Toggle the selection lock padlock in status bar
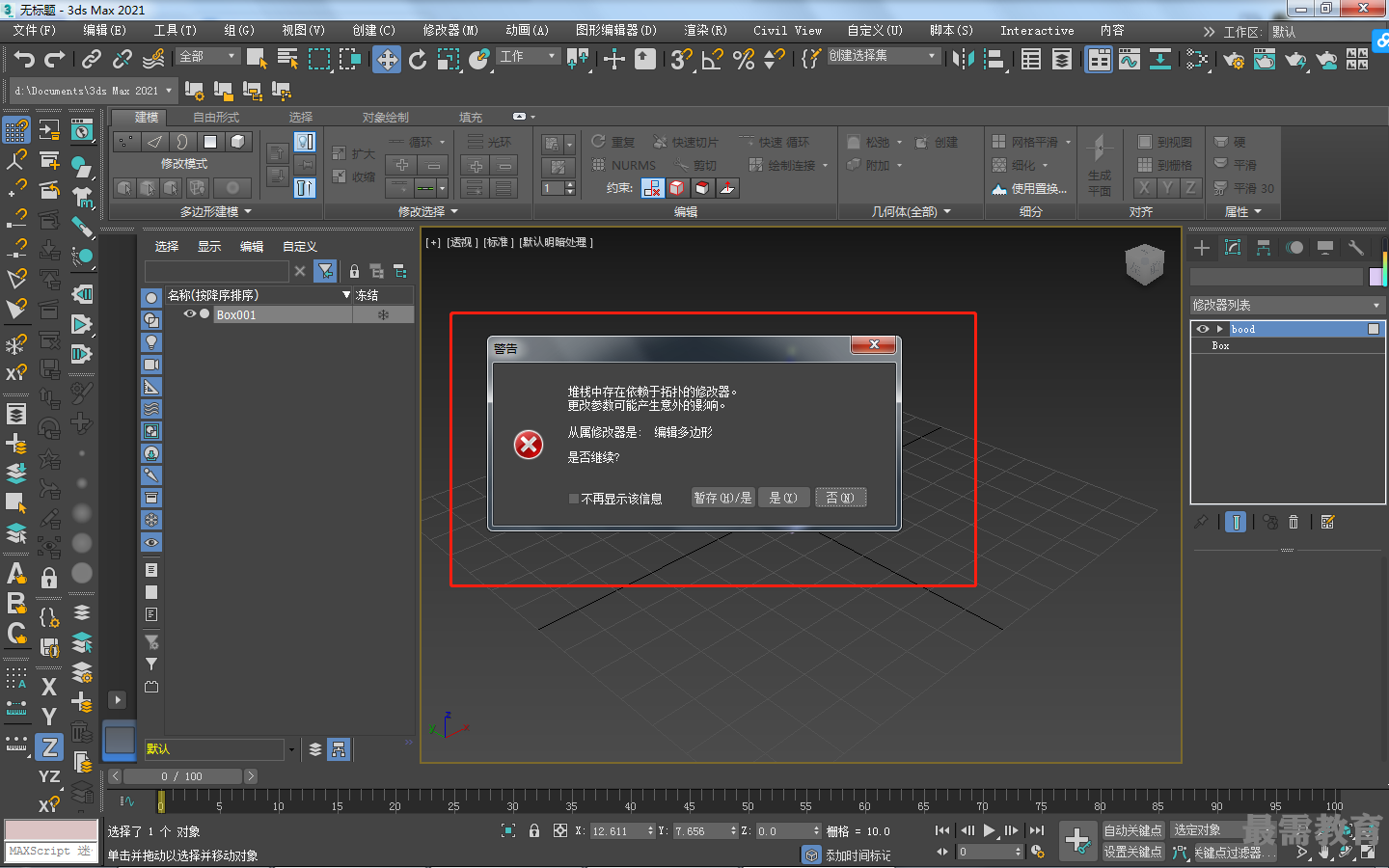Screen dimensions: 1389x868 click(x=534, y=830)
